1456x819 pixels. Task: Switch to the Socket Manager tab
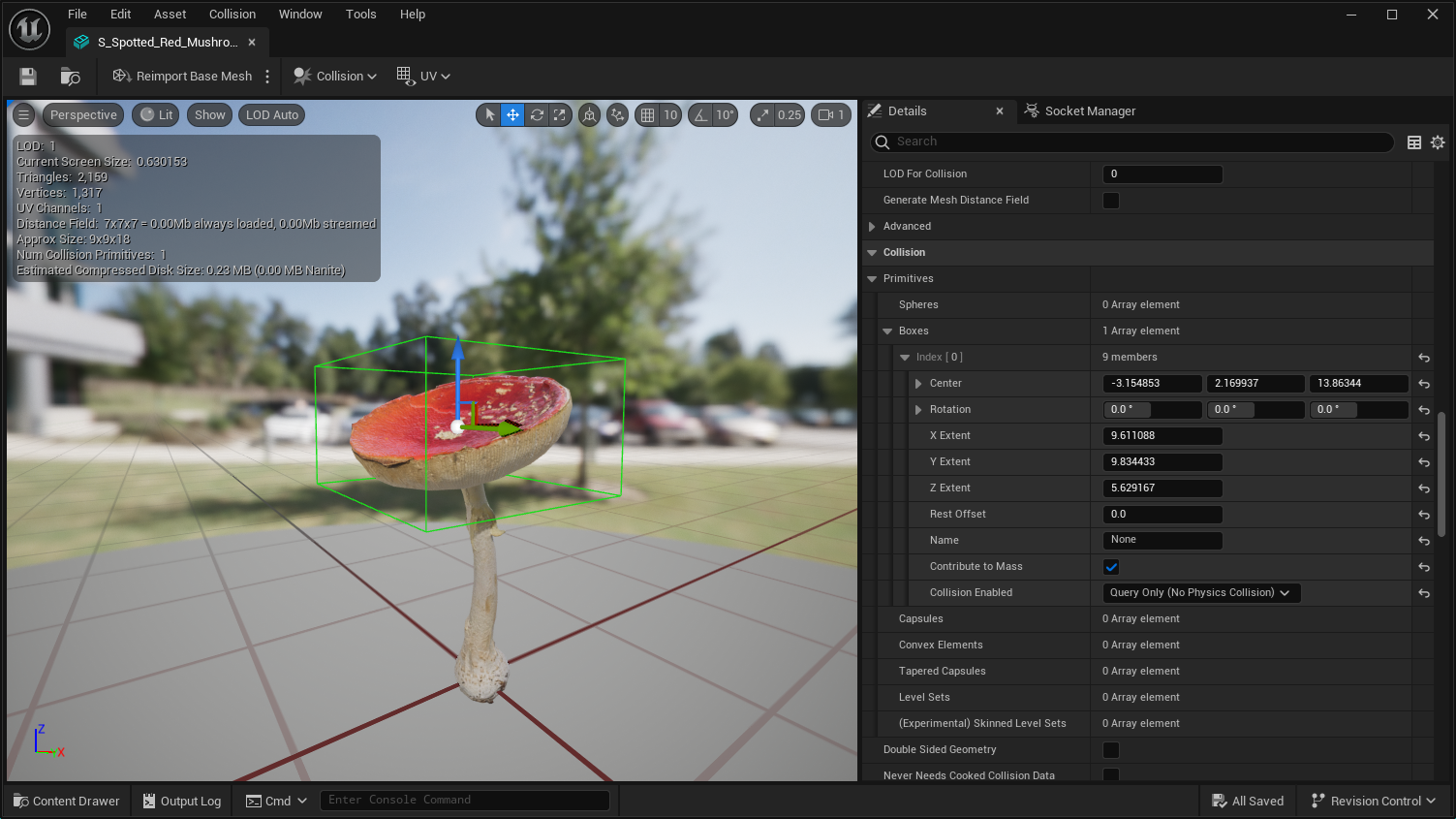(x=1089, y=111)
